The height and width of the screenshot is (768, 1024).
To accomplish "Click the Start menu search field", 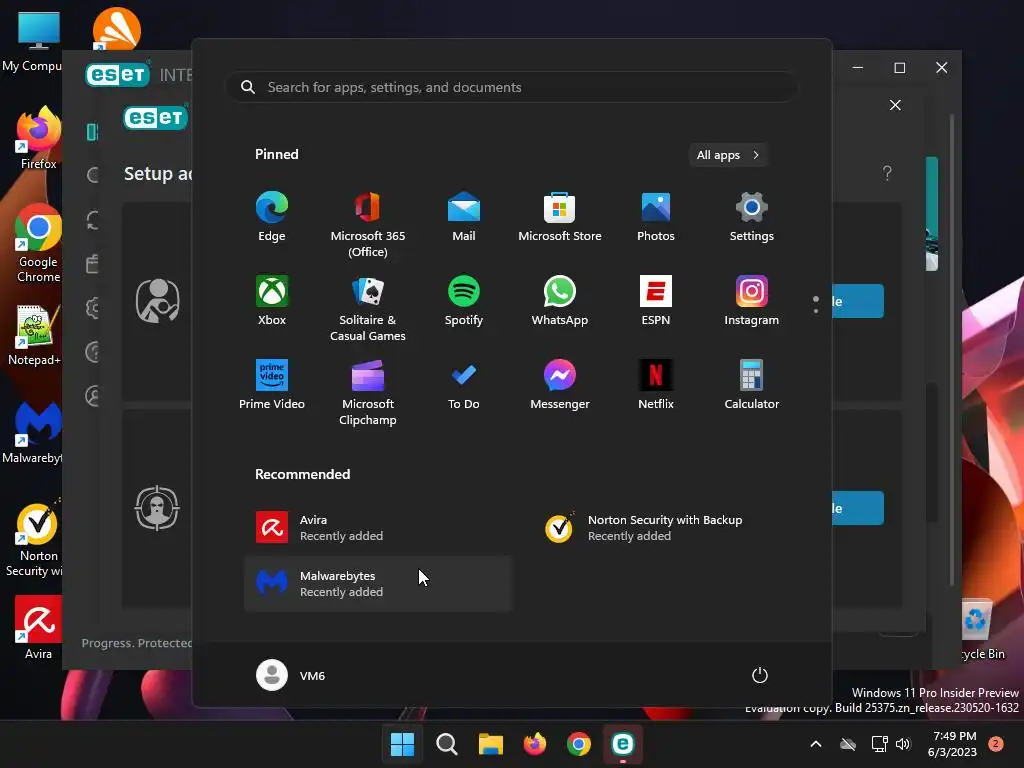I will (x=512, y=87).
